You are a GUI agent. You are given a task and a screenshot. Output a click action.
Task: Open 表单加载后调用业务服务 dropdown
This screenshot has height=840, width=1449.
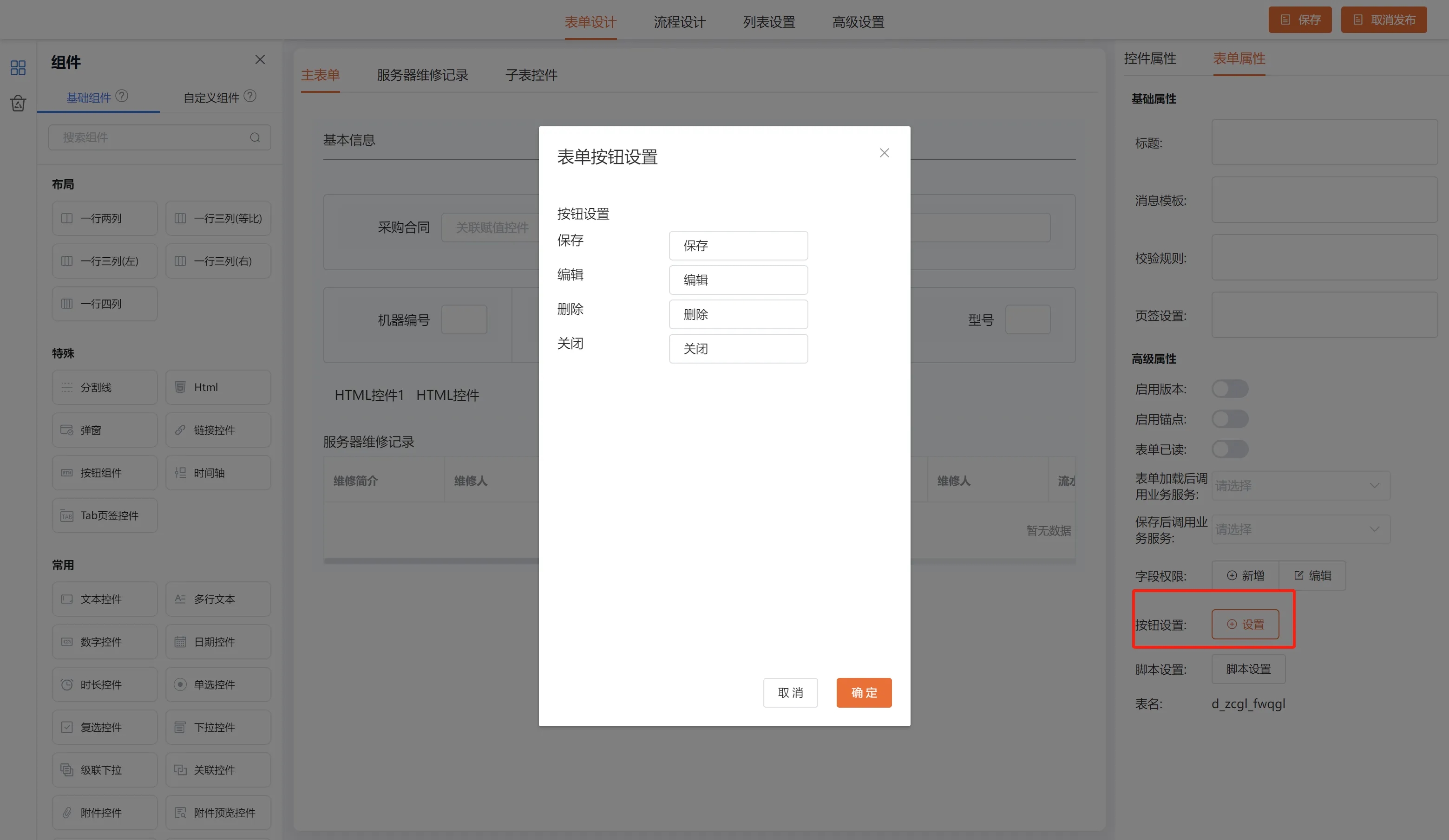tap(1301, 486)
